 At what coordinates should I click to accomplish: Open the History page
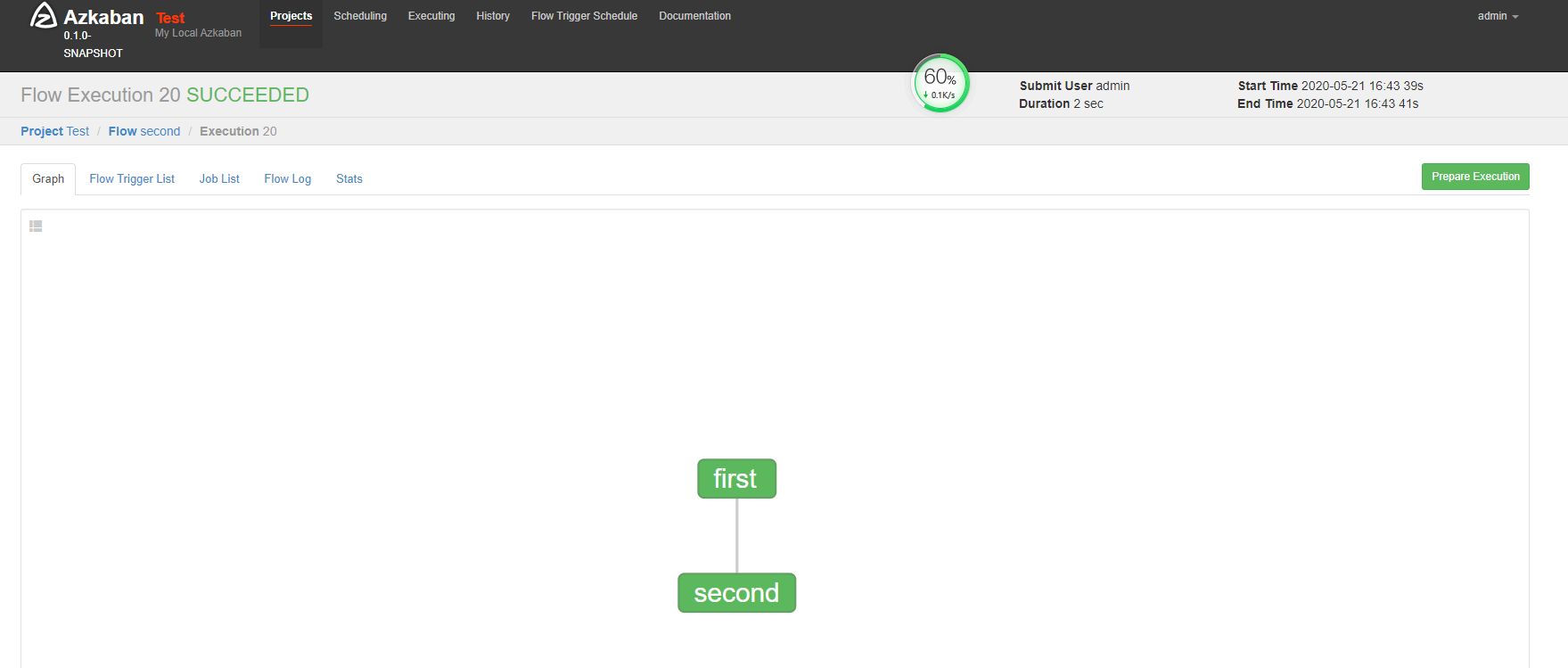493,16
